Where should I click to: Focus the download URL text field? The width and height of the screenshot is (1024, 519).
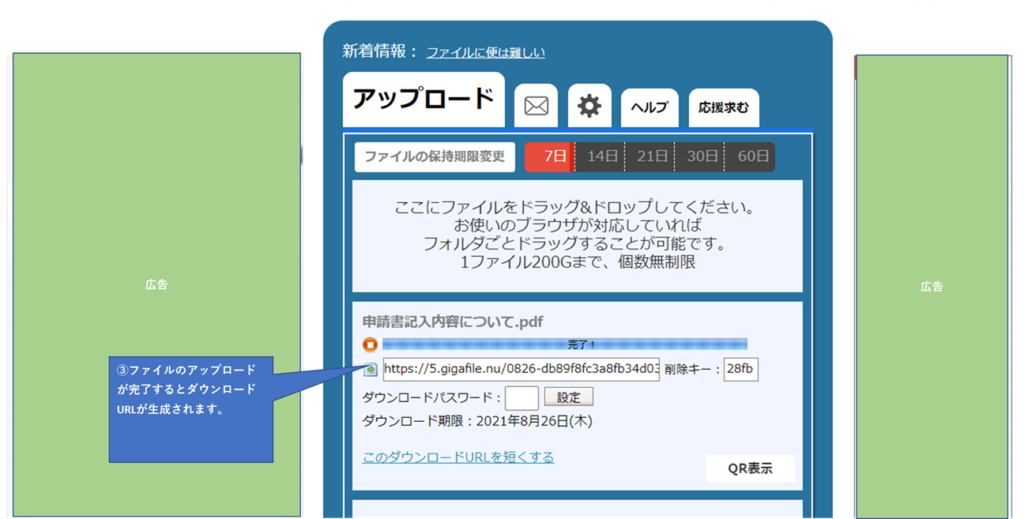(520, 370)
